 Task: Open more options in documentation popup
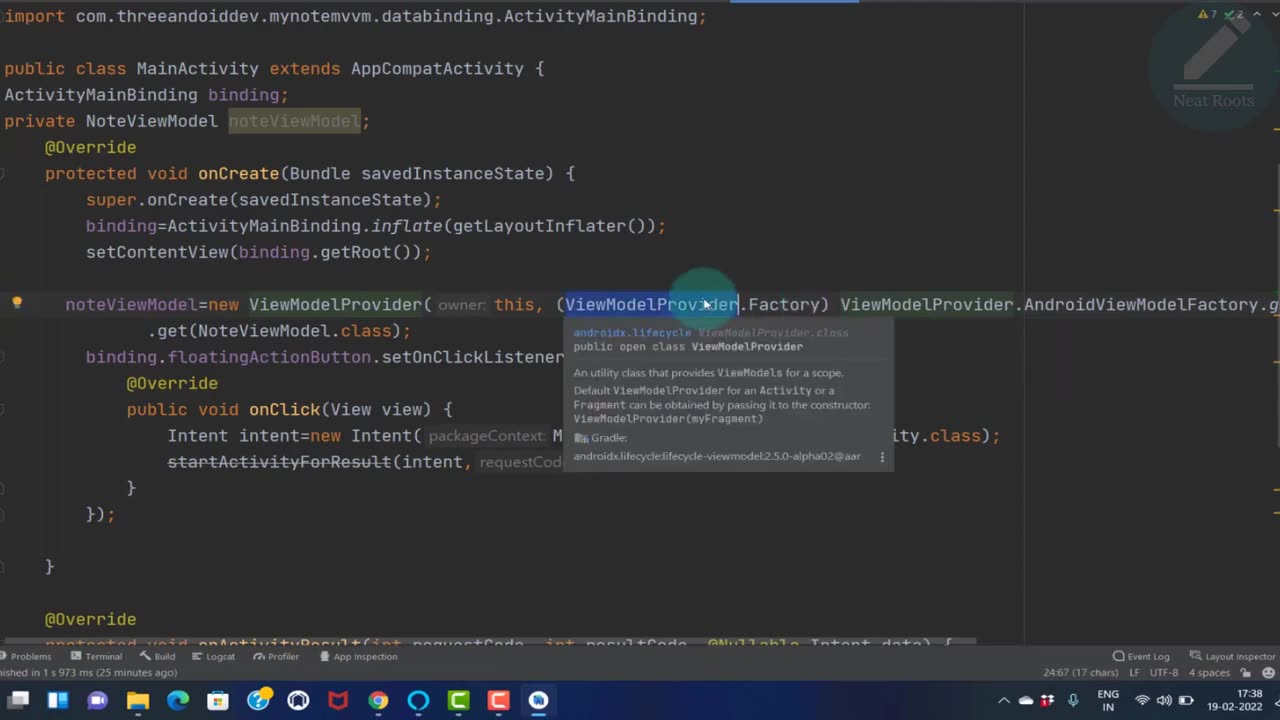(x=882, y=456)
